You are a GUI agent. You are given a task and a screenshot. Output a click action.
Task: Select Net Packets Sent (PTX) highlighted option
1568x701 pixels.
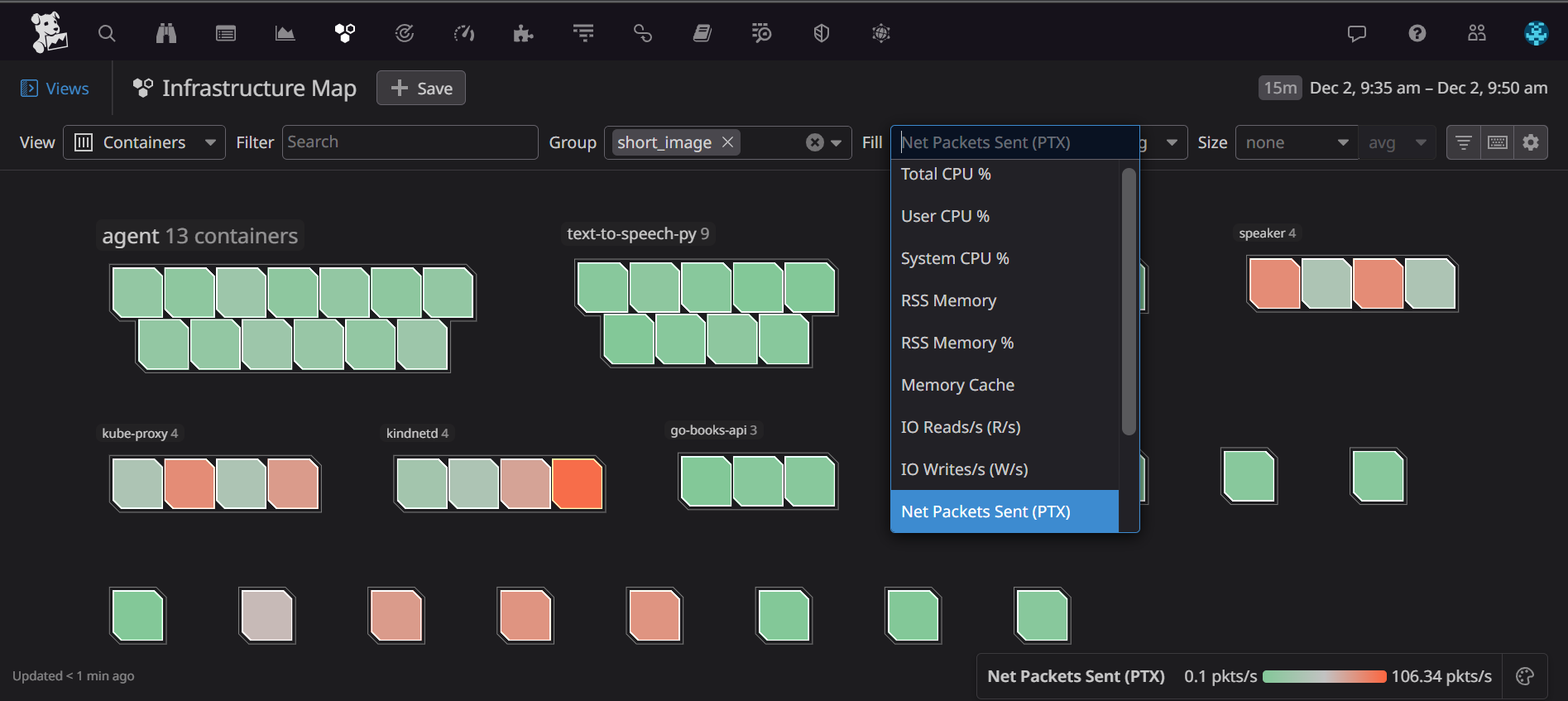pyautogui.click(x=1005, y=511)
